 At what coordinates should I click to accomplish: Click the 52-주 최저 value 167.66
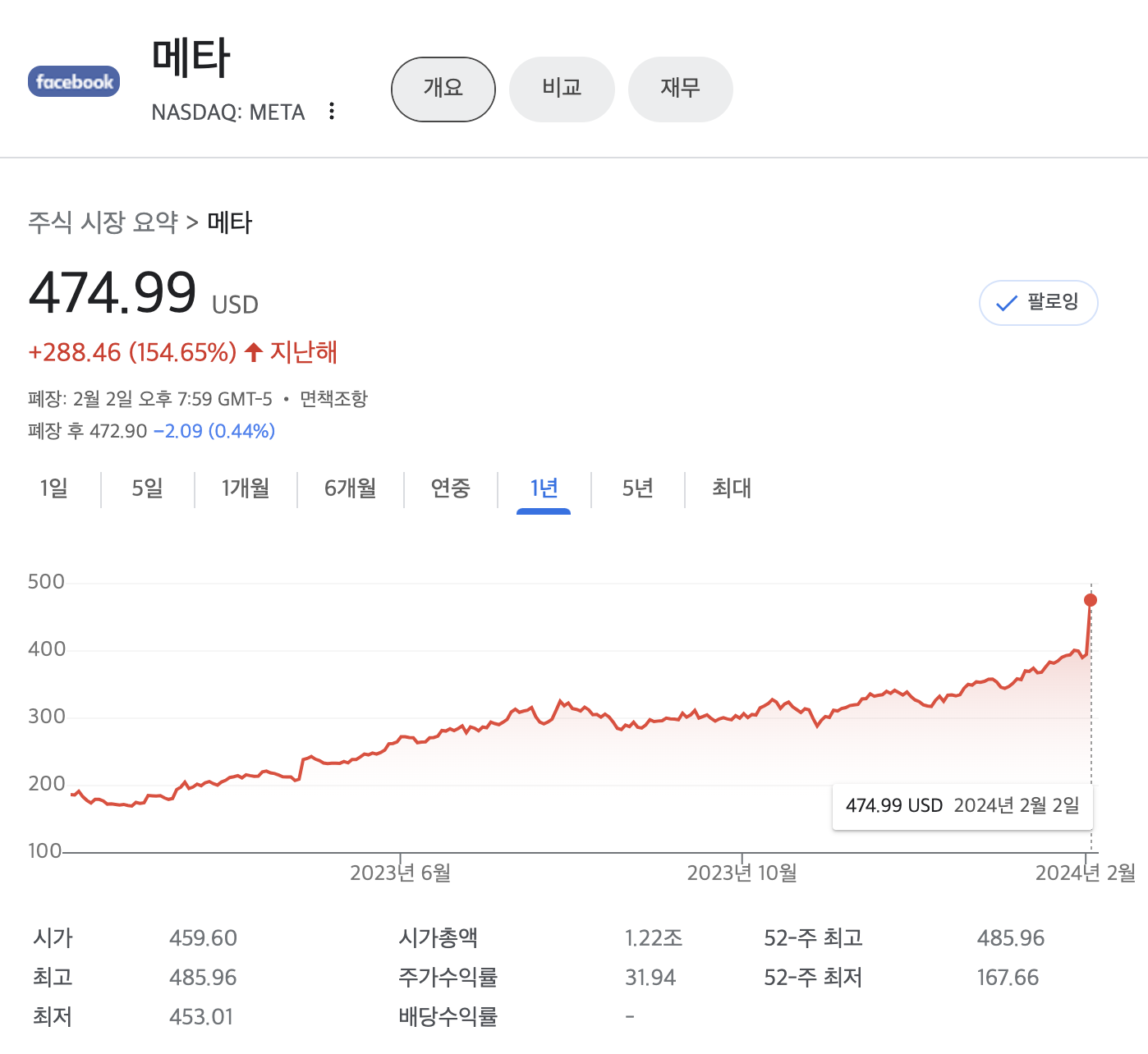click(x=1008, y=978)
